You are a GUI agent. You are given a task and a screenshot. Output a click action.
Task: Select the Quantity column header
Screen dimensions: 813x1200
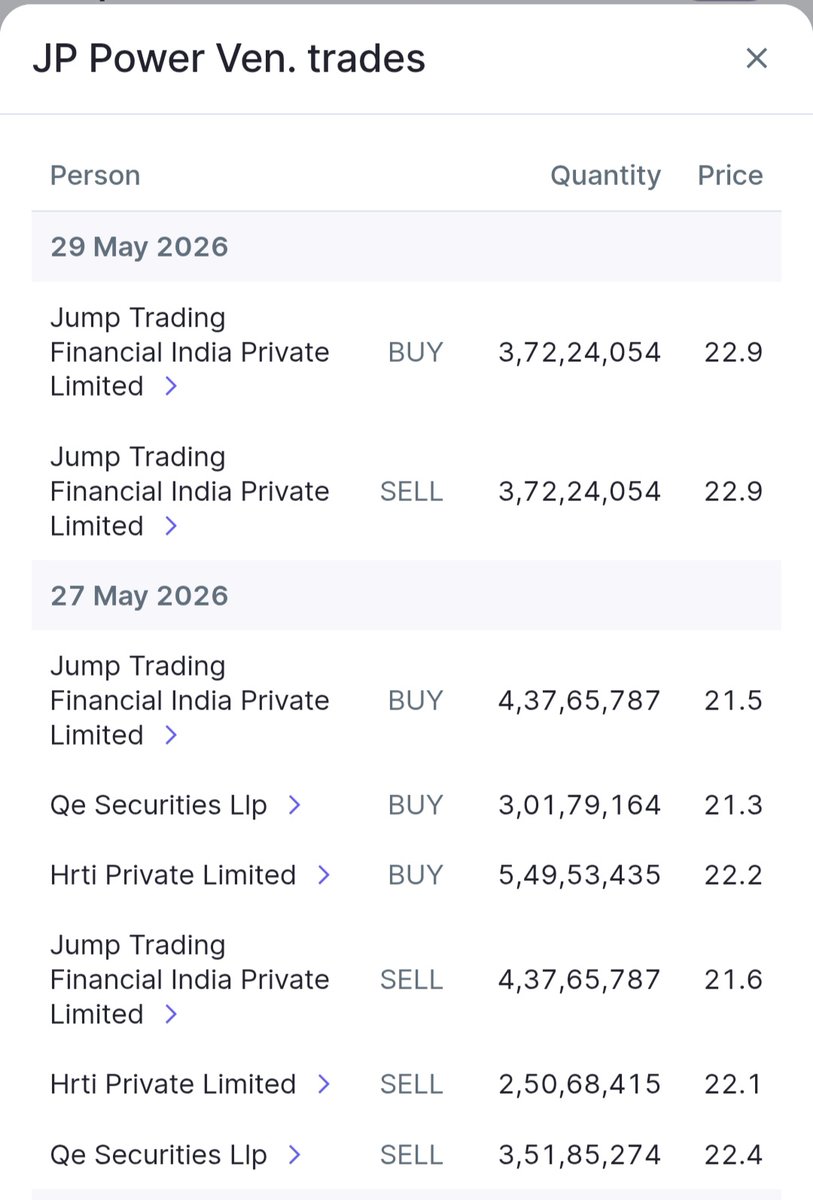coord(605,176)
